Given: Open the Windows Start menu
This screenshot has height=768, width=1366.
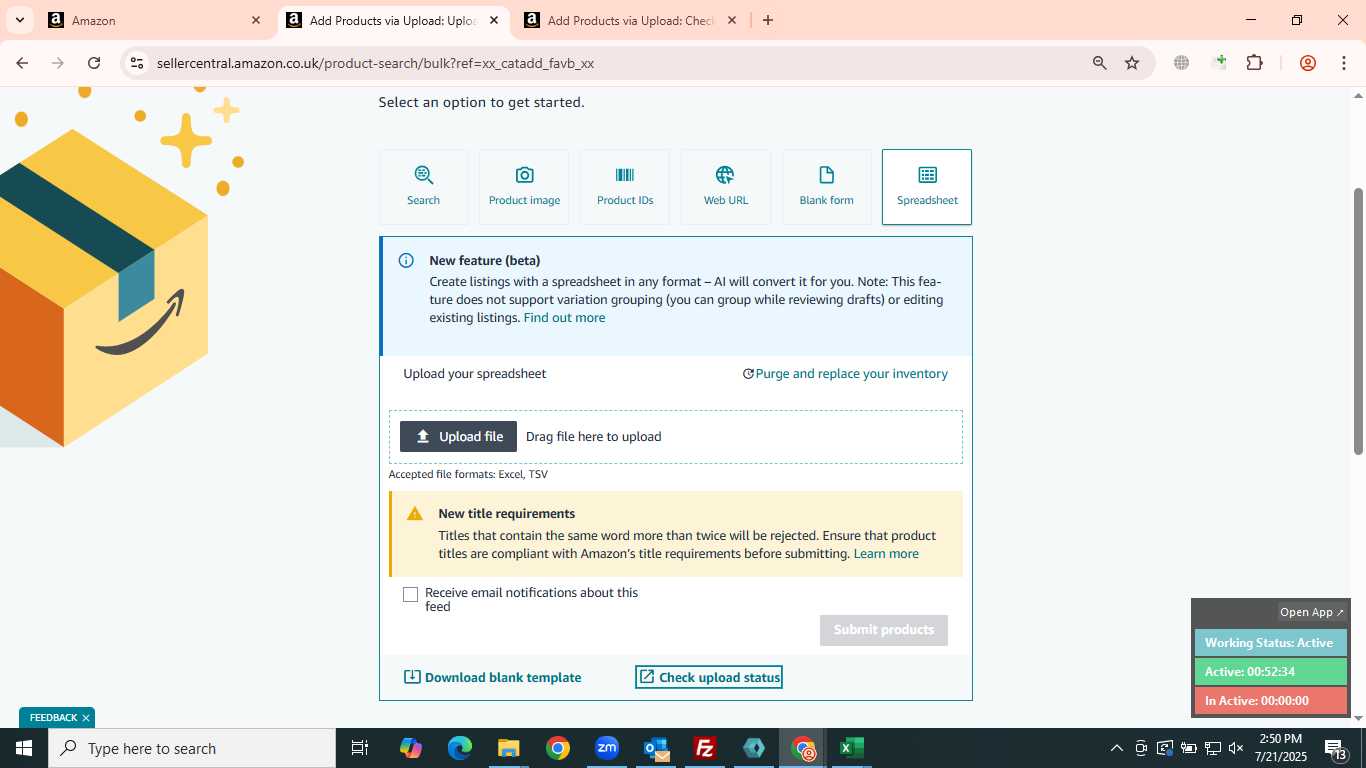Looking at the screenshot, I should pyautogui.click(x=24, y=748).
